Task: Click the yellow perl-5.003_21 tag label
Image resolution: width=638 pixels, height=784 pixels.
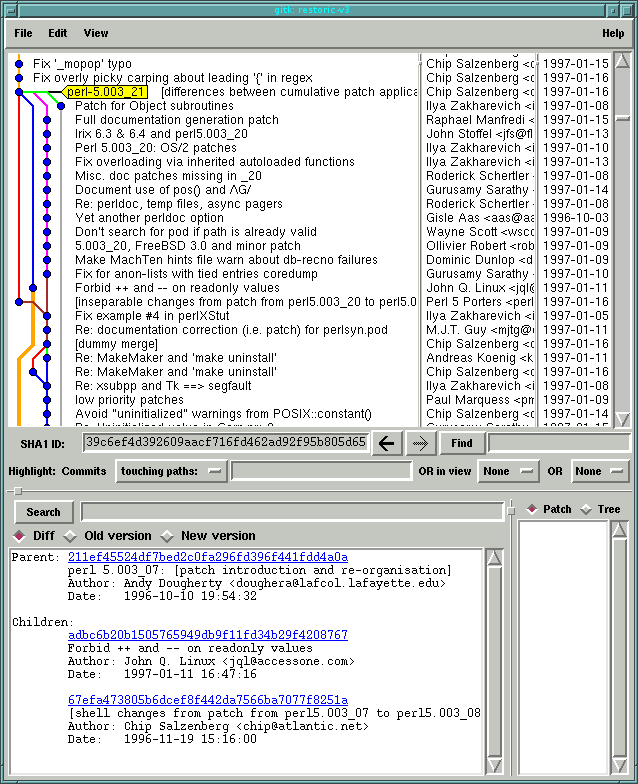Action: point(106,92)
